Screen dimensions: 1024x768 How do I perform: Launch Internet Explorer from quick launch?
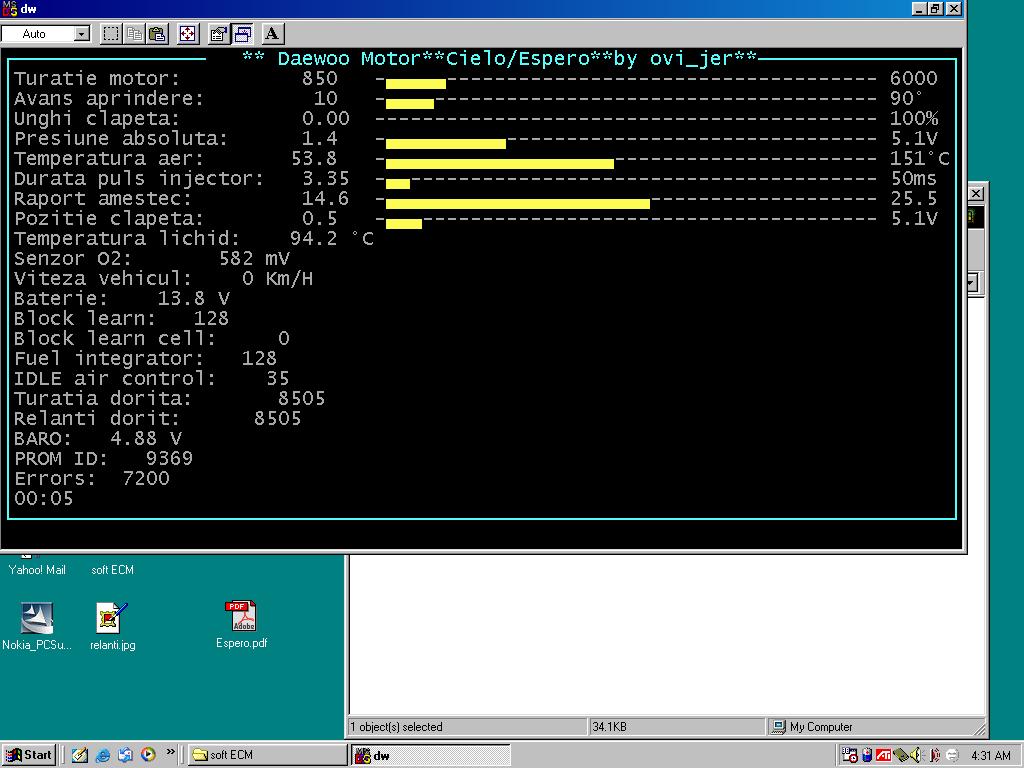coord(103,755)
